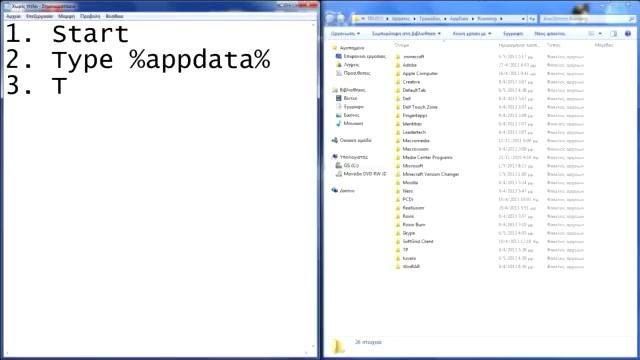Click the Λήψεις downloads icon in sidebar
Screen dimensions: 640x360
[339, 64]
